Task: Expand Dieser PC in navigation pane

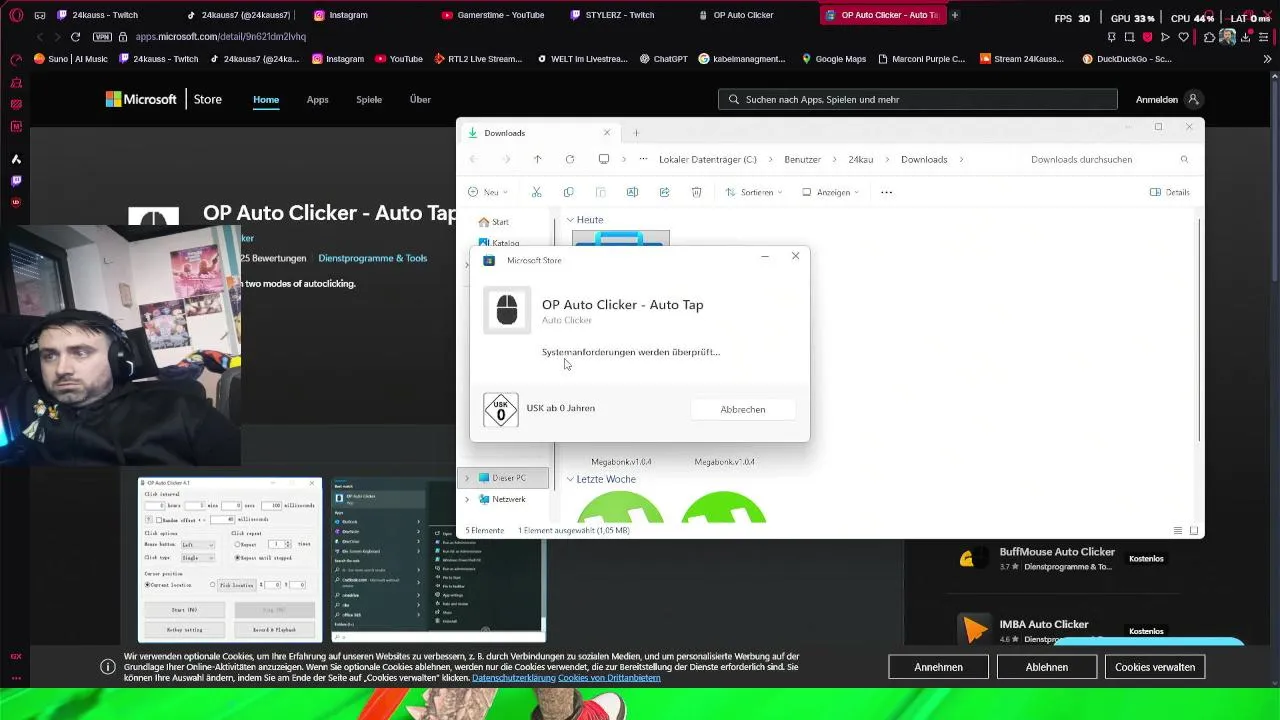Action: click(467, 478)
